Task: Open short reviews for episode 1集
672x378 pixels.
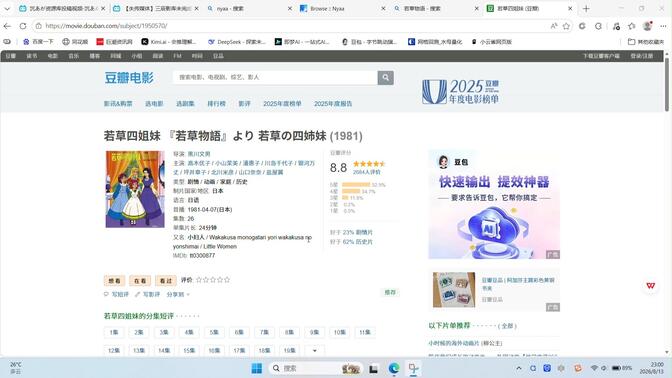Action: [x=114, y=332]
